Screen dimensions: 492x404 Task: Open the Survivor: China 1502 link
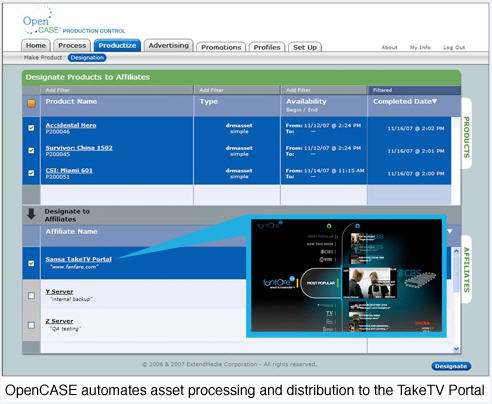[79, 148]
